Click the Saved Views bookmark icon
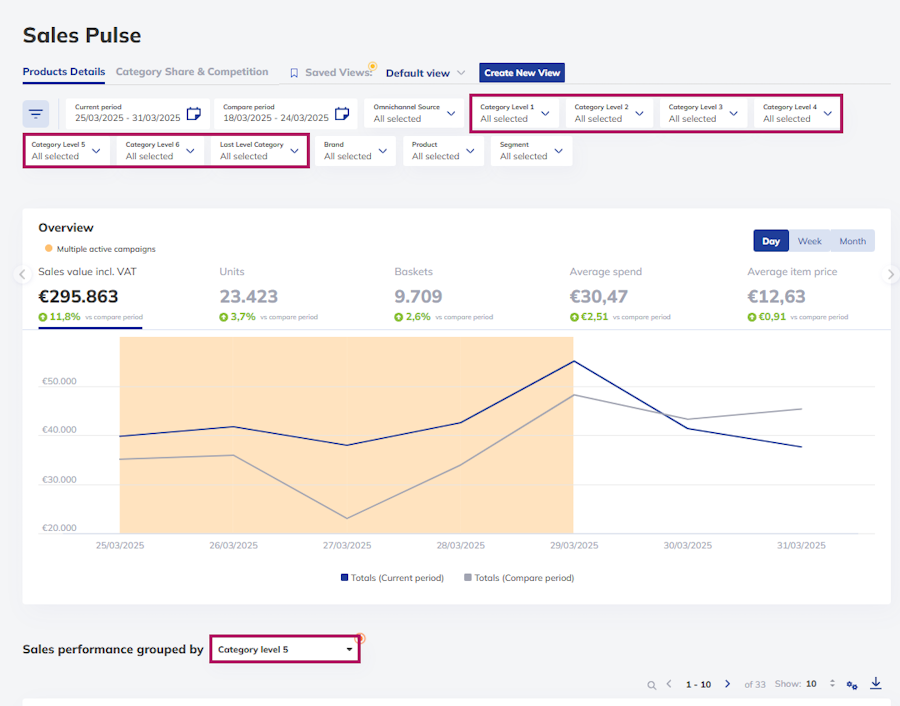Image resolution: width=900 pixels, height=706 pixels. [x=294, y=73]
